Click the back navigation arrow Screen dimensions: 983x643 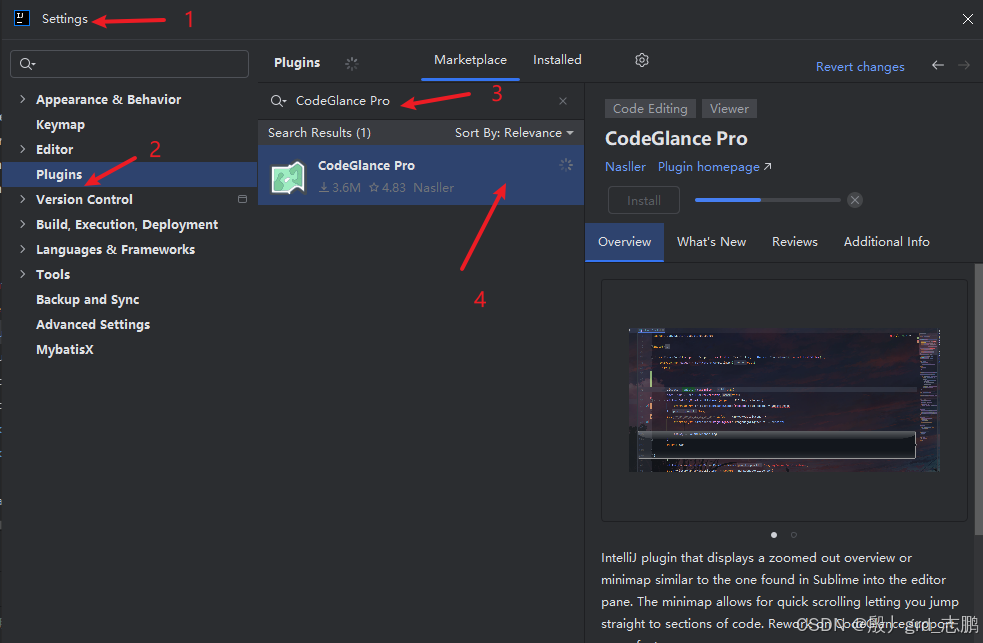[938, 65]
